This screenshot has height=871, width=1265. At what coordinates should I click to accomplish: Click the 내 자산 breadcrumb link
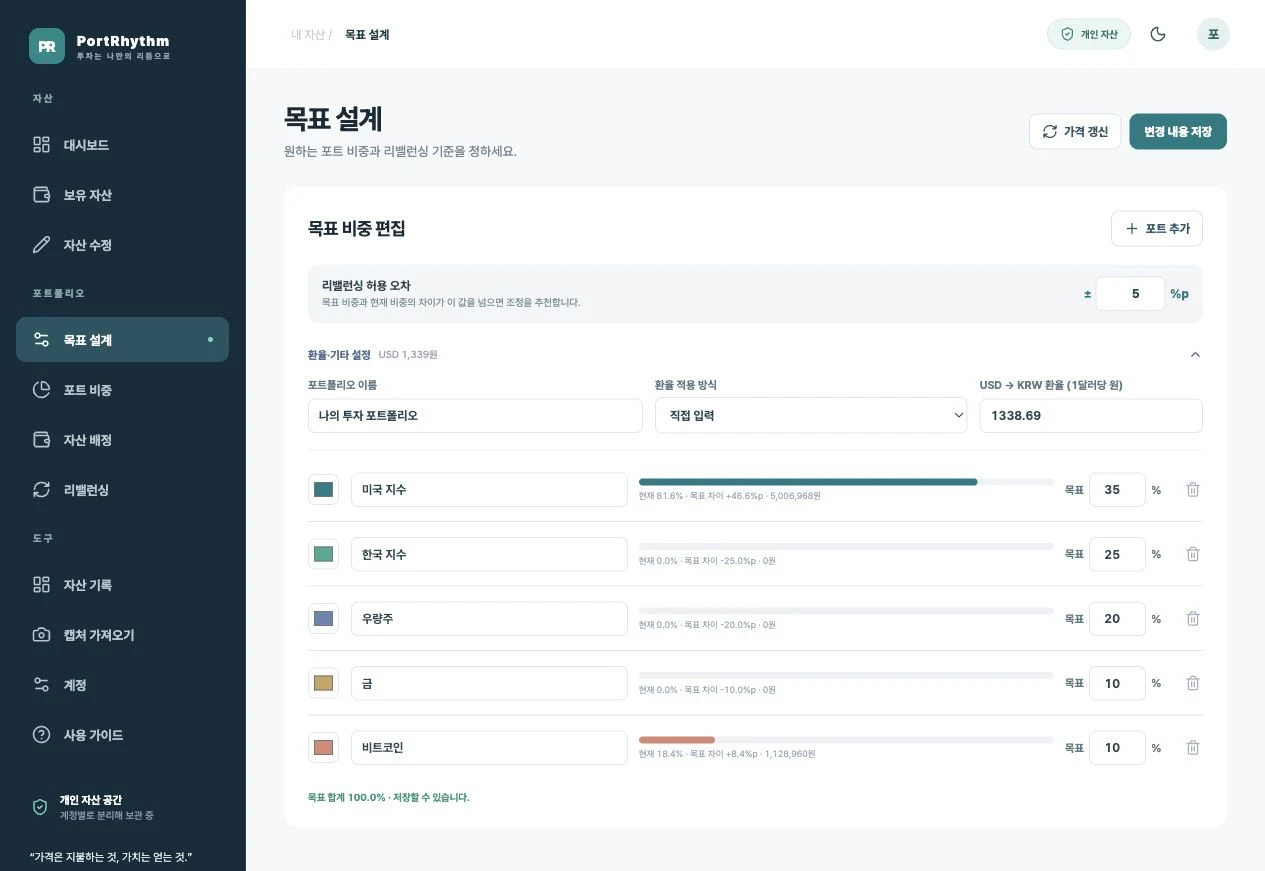[308, 34]
